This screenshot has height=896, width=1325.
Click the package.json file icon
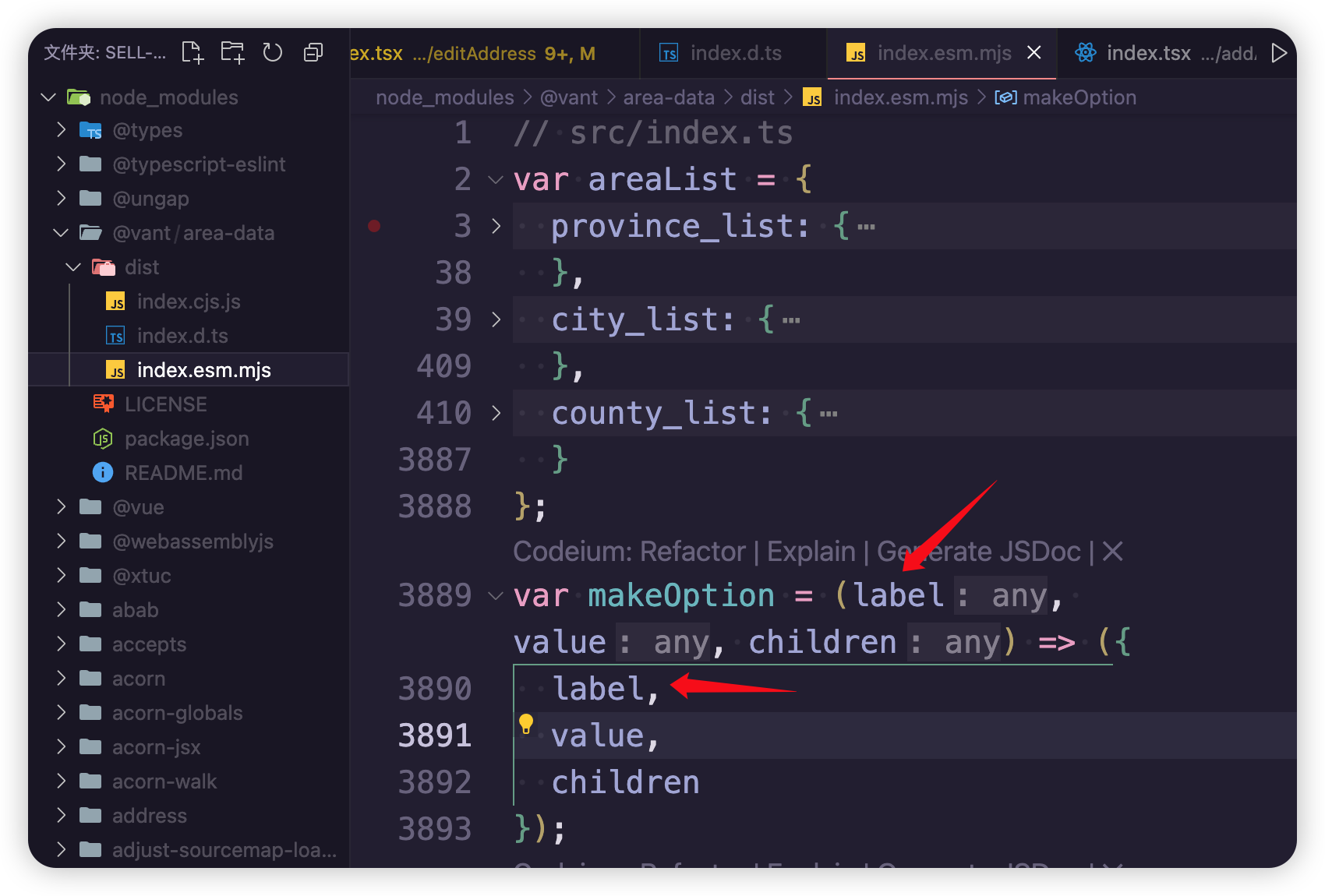103,439
